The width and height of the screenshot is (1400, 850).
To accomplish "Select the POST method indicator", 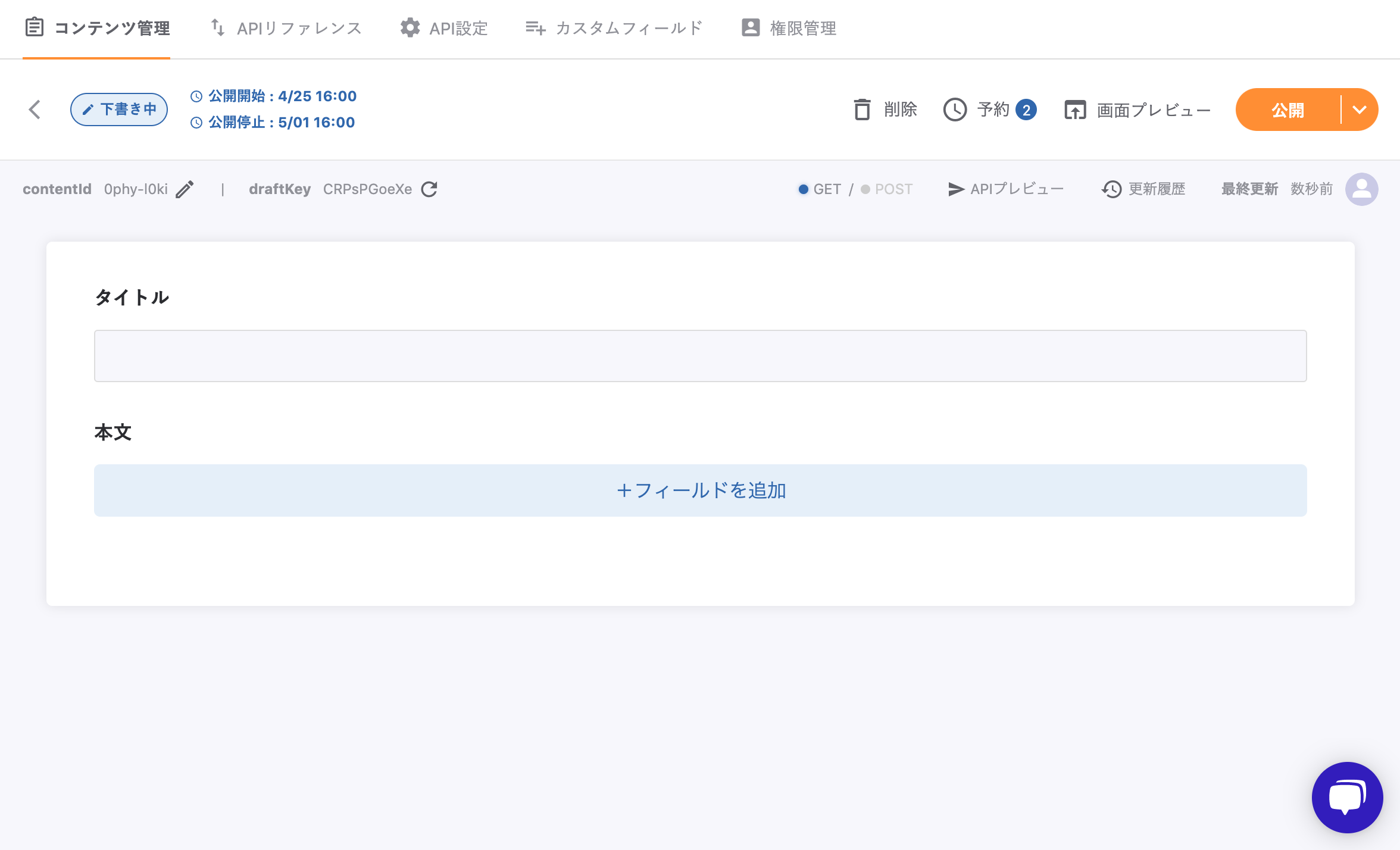I will (x=887, y=189).
